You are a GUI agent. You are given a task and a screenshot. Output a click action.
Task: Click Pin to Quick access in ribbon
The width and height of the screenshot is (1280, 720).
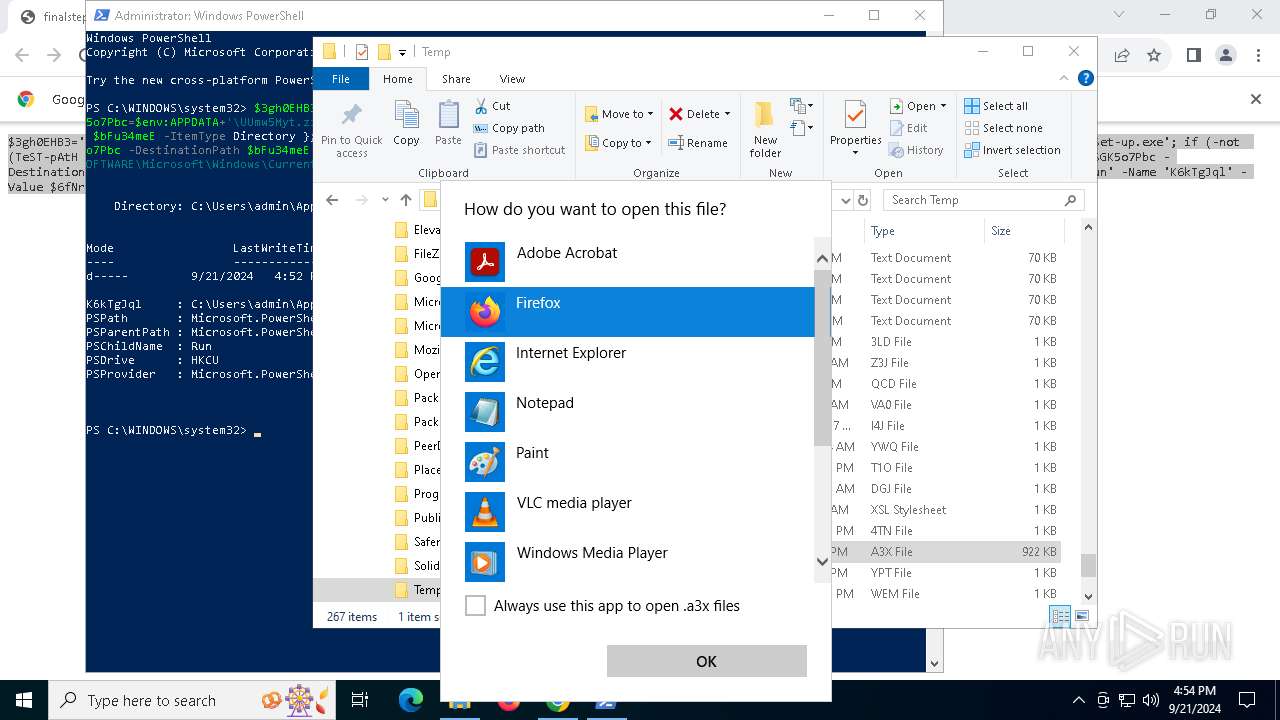(x=351, y=129)
